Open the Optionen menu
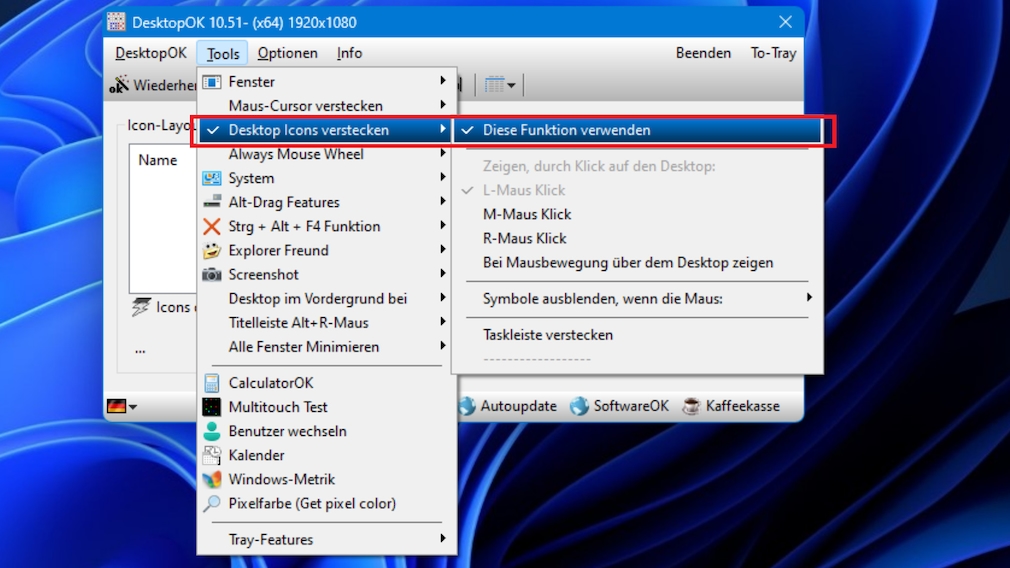1010x568 pixels. [x=287, y=53]
